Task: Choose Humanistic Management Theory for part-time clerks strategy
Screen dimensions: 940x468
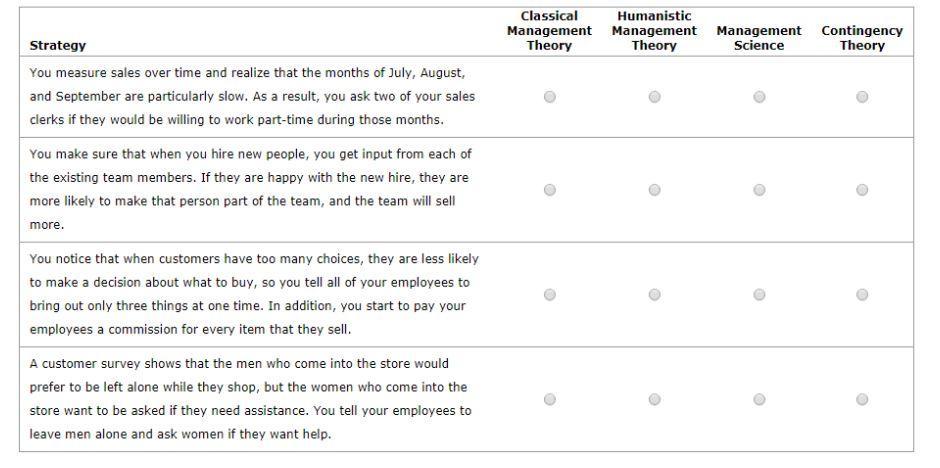Action: pyautogui.click(x=654, y=97)
